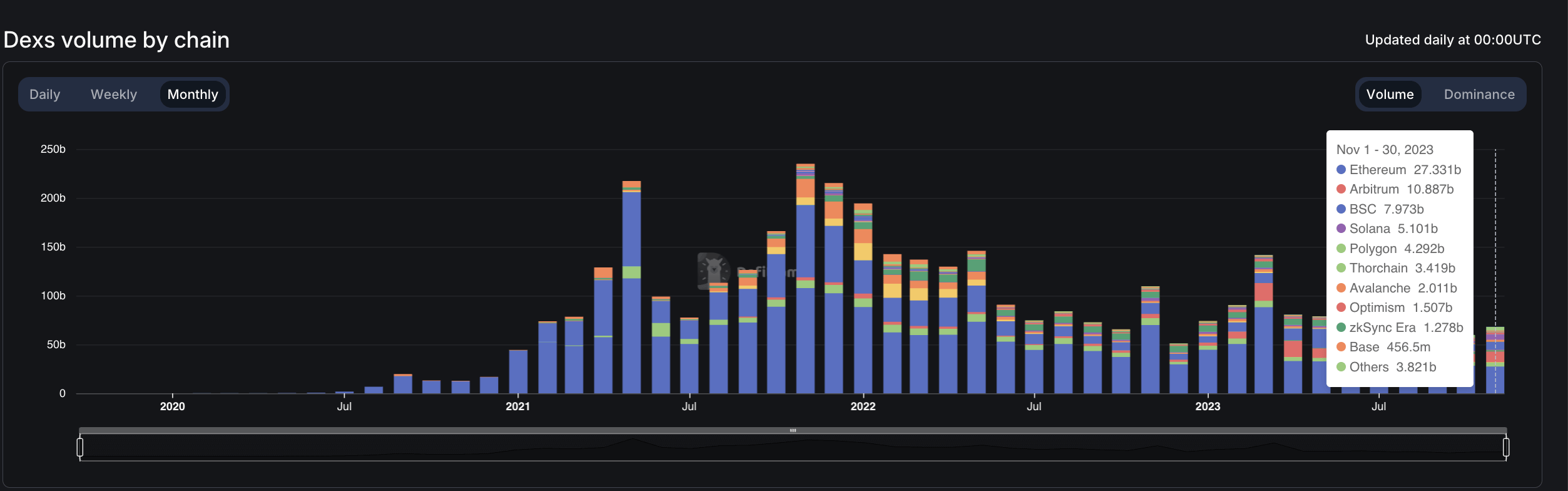Click the 2021 x-axis label
Viewport: 1568px width, 491px height.
point(517,406)
